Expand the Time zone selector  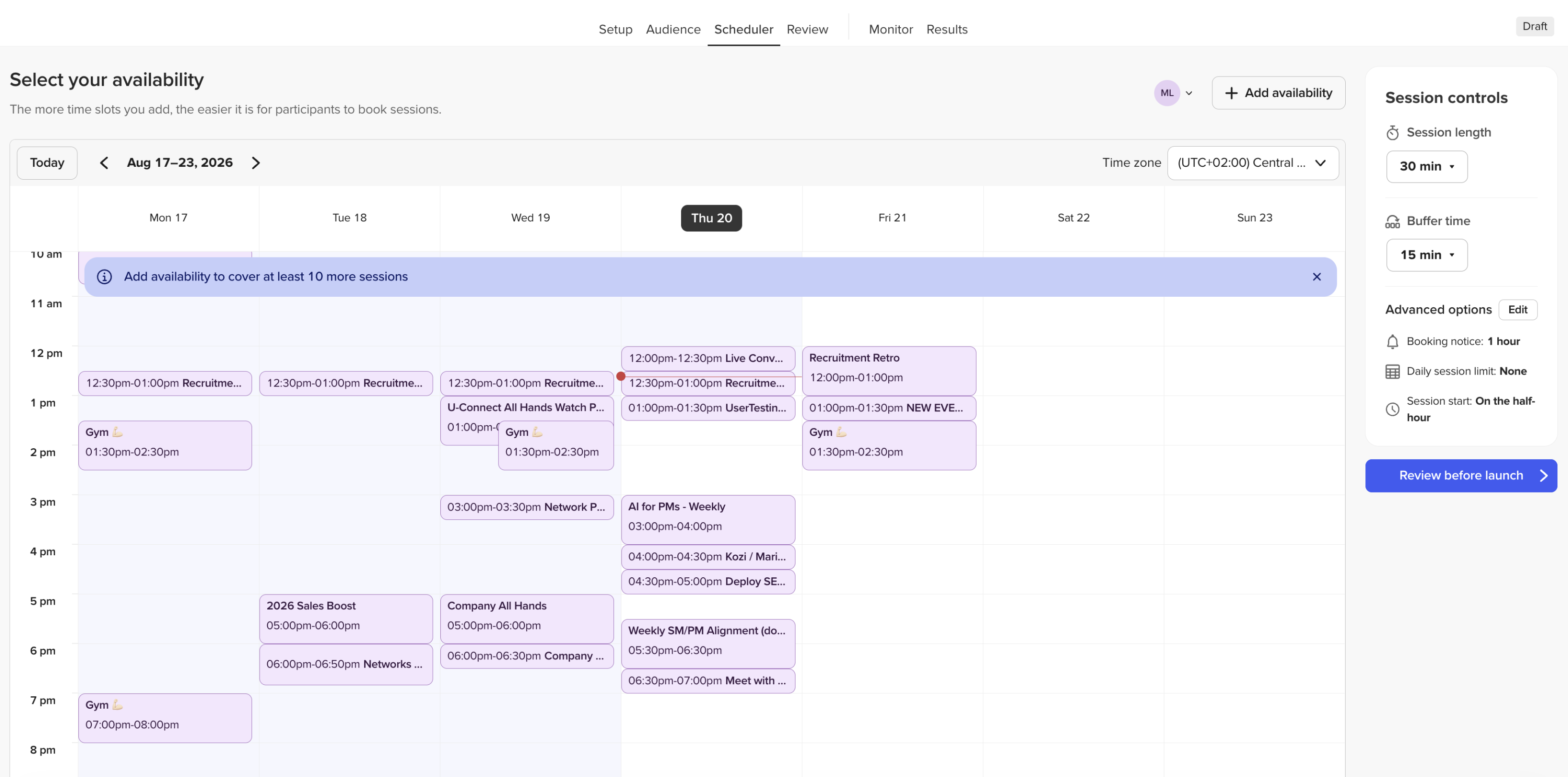[x=1252, y=163]
